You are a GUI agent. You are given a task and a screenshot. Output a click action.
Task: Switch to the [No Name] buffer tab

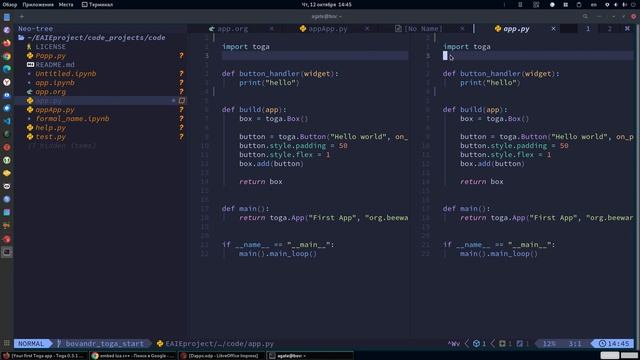tap(422, 29)
